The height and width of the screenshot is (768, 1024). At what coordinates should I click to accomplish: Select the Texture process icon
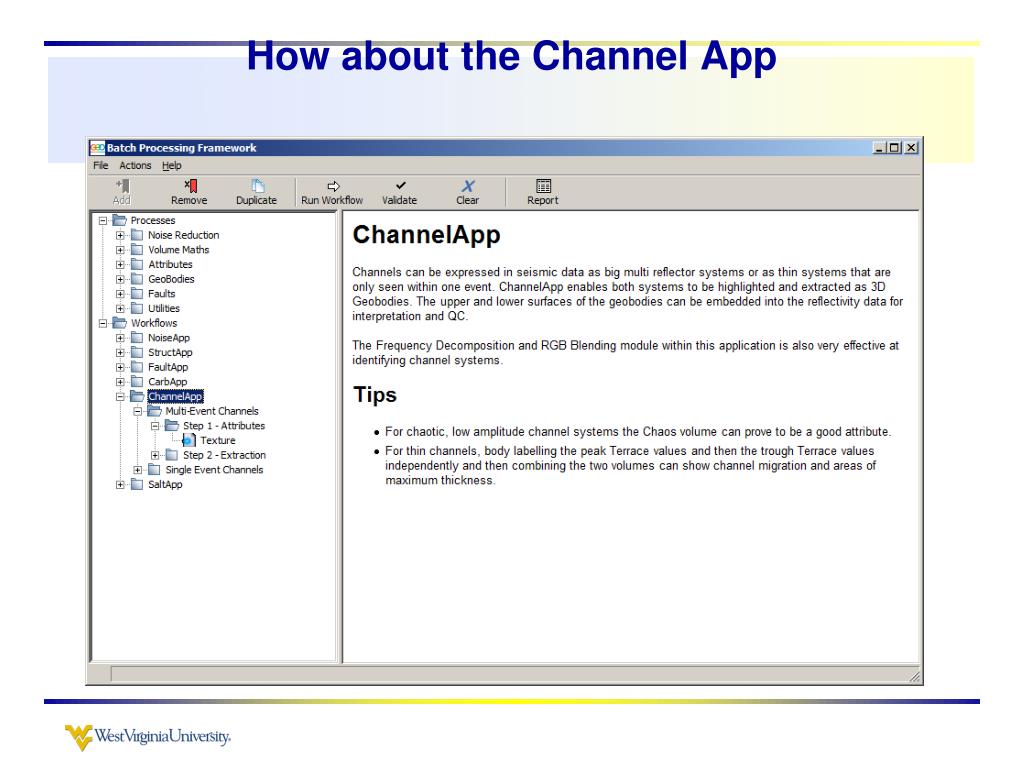(x=189, y=441)
